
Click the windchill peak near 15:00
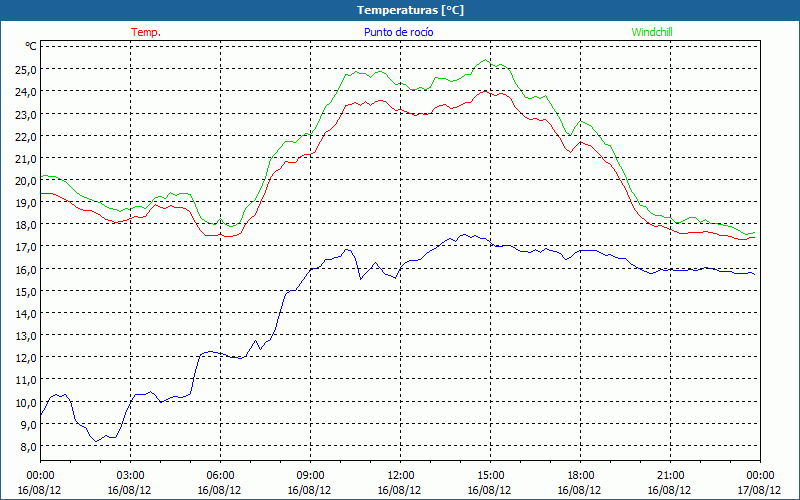(x=485, y=60)
